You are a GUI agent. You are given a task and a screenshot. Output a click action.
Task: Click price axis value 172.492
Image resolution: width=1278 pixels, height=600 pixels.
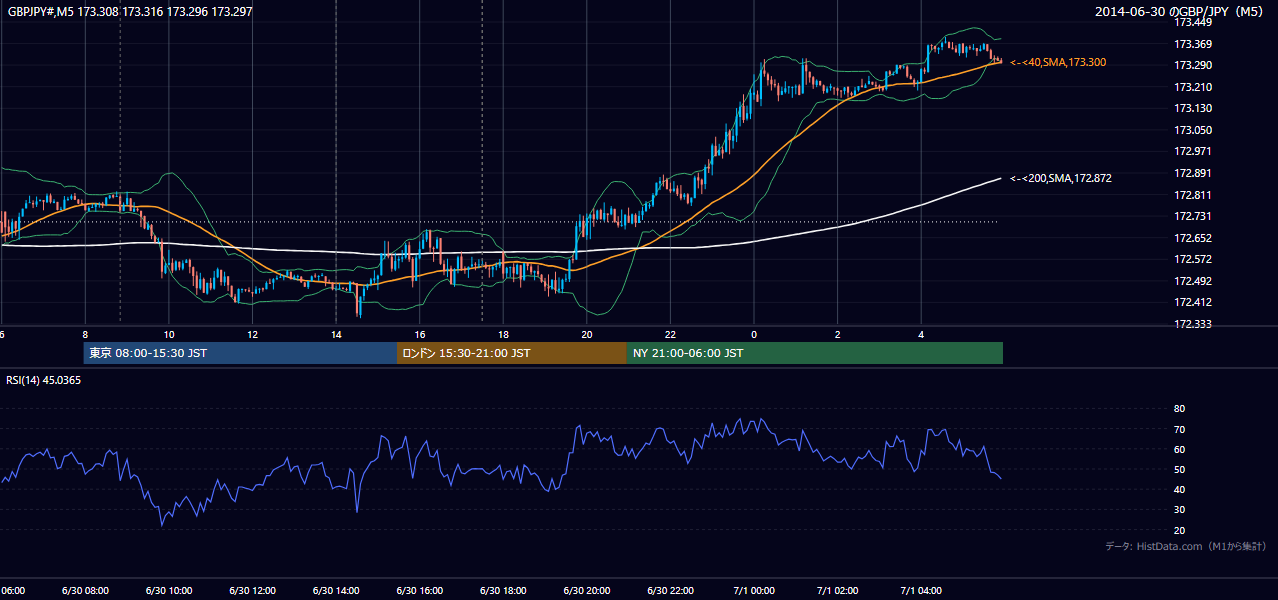coord(1193,281)
